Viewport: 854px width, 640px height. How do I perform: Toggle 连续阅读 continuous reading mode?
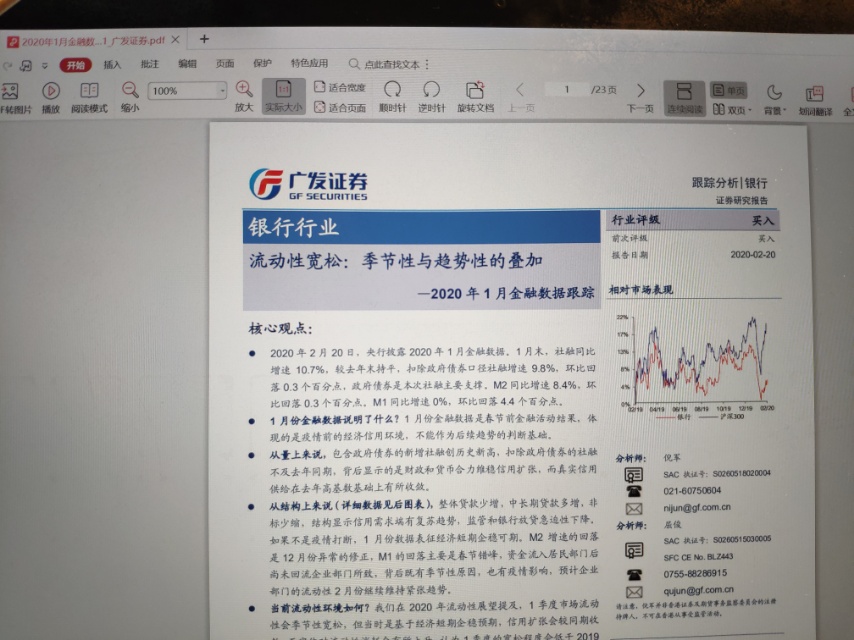point(685,99)
